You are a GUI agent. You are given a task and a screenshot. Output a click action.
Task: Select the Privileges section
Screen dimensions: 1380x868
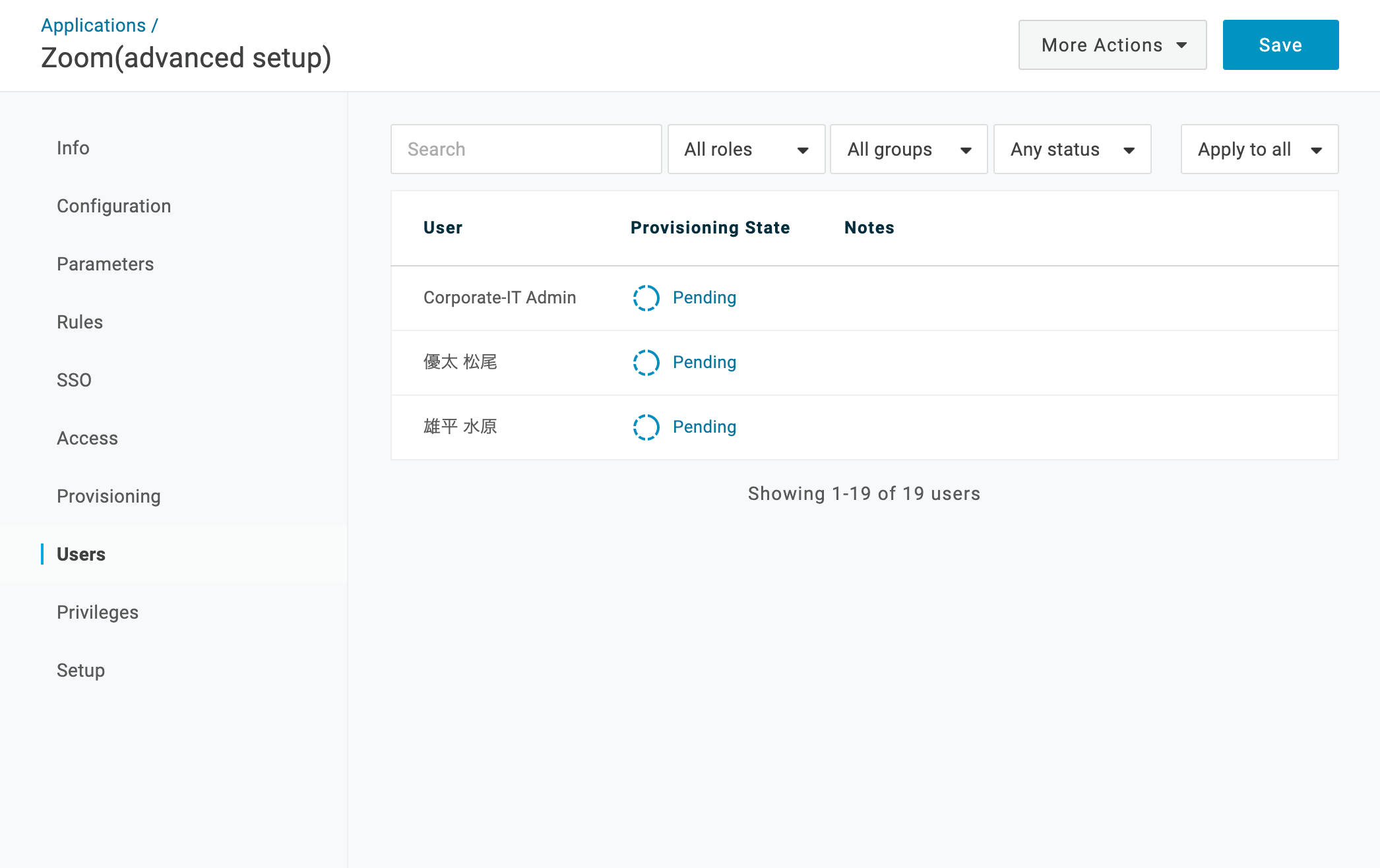98,612
